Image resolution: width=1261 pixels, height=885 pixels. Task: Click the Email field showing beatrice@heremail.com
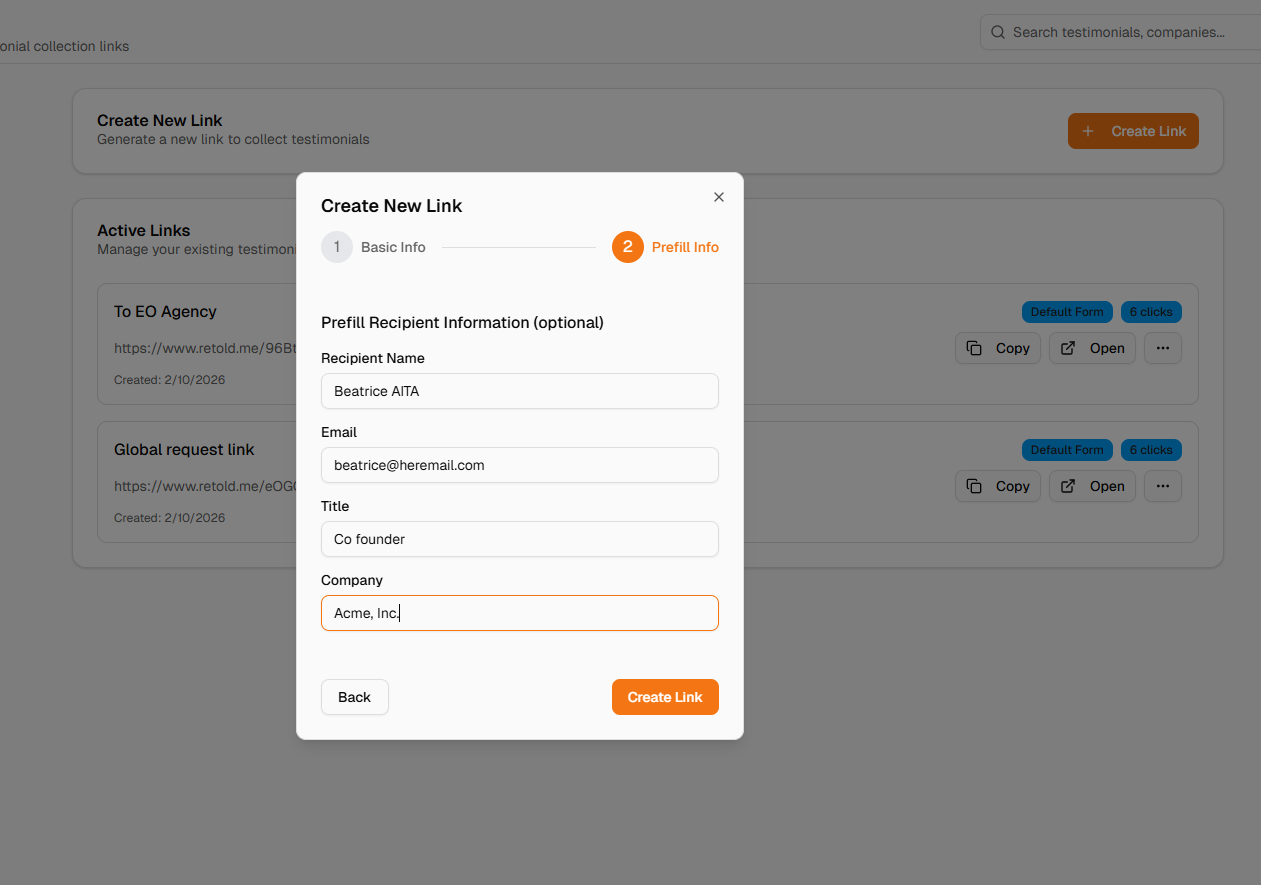click(x=519, y=465)
